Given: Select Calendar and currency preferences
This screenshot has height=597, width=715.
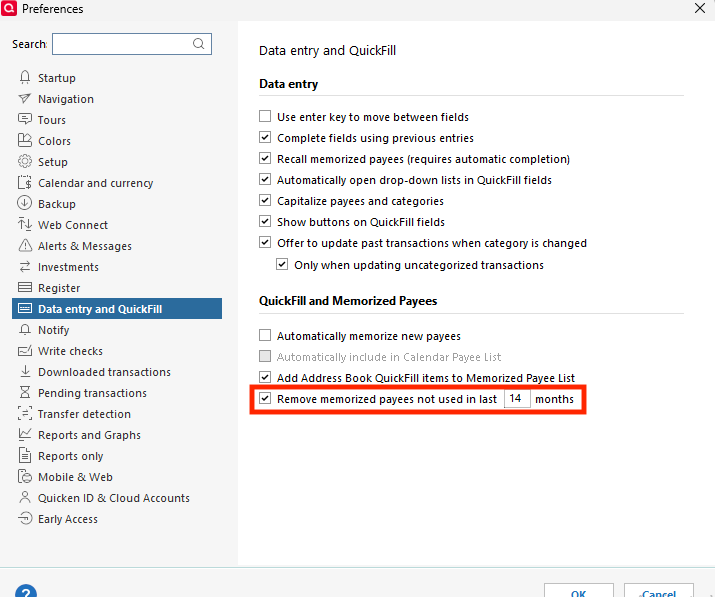Looking at the screenshot, I should pyautogui.click(x=95, y=183).
